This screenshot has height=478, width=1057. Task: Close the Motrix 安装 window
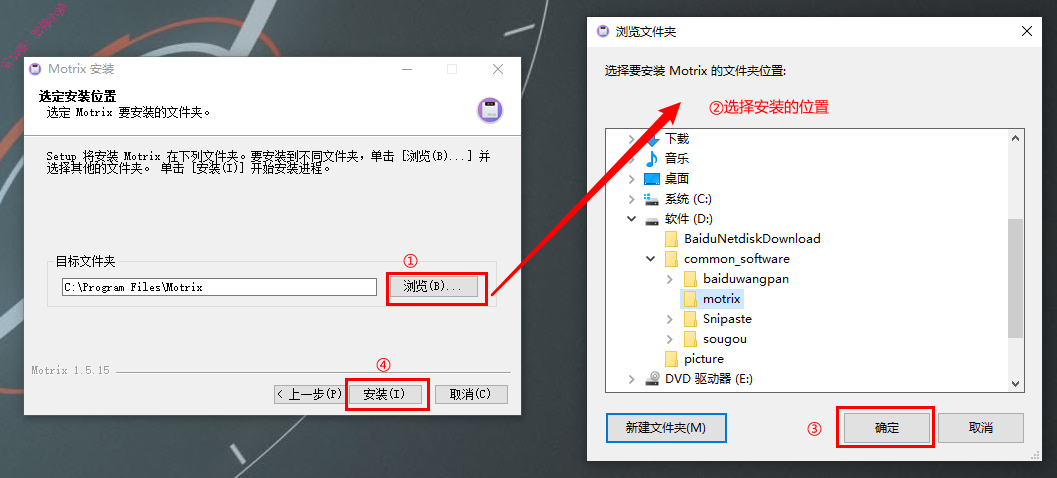(497, 69)
